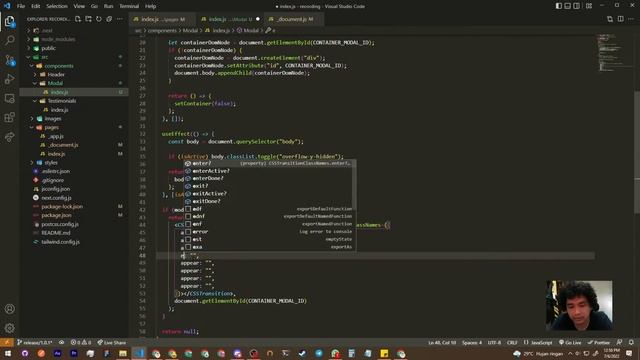Click the errors and warnings counter
Viewport: 640px width, 360px height.
click(x=81, y=342)
